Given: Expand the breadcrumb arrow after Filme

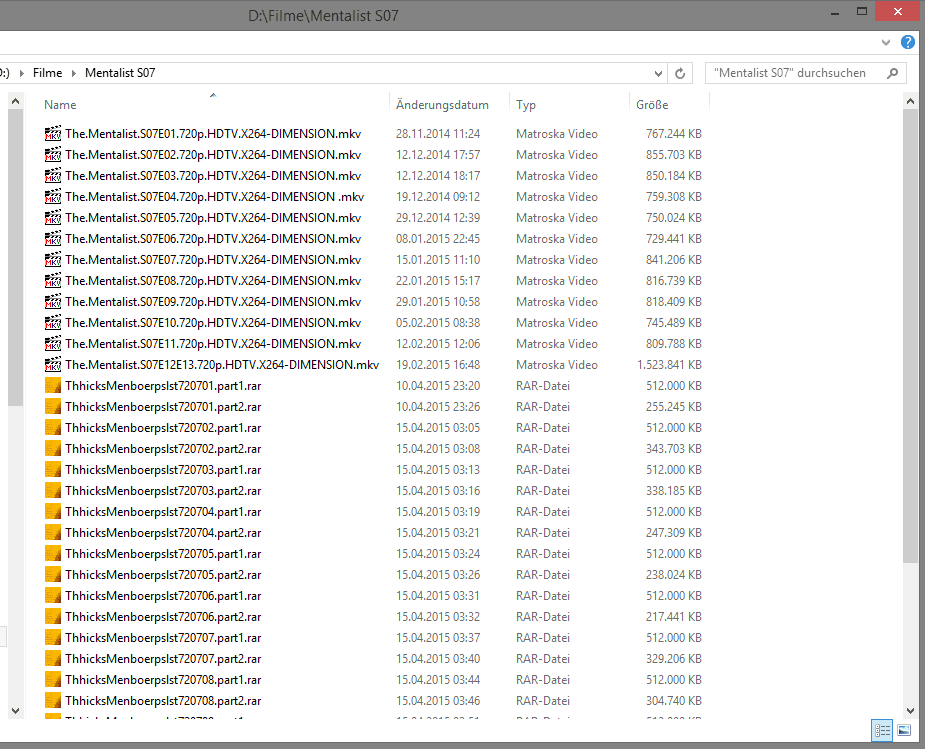Looking at the screenshot, I should point(74,73).
